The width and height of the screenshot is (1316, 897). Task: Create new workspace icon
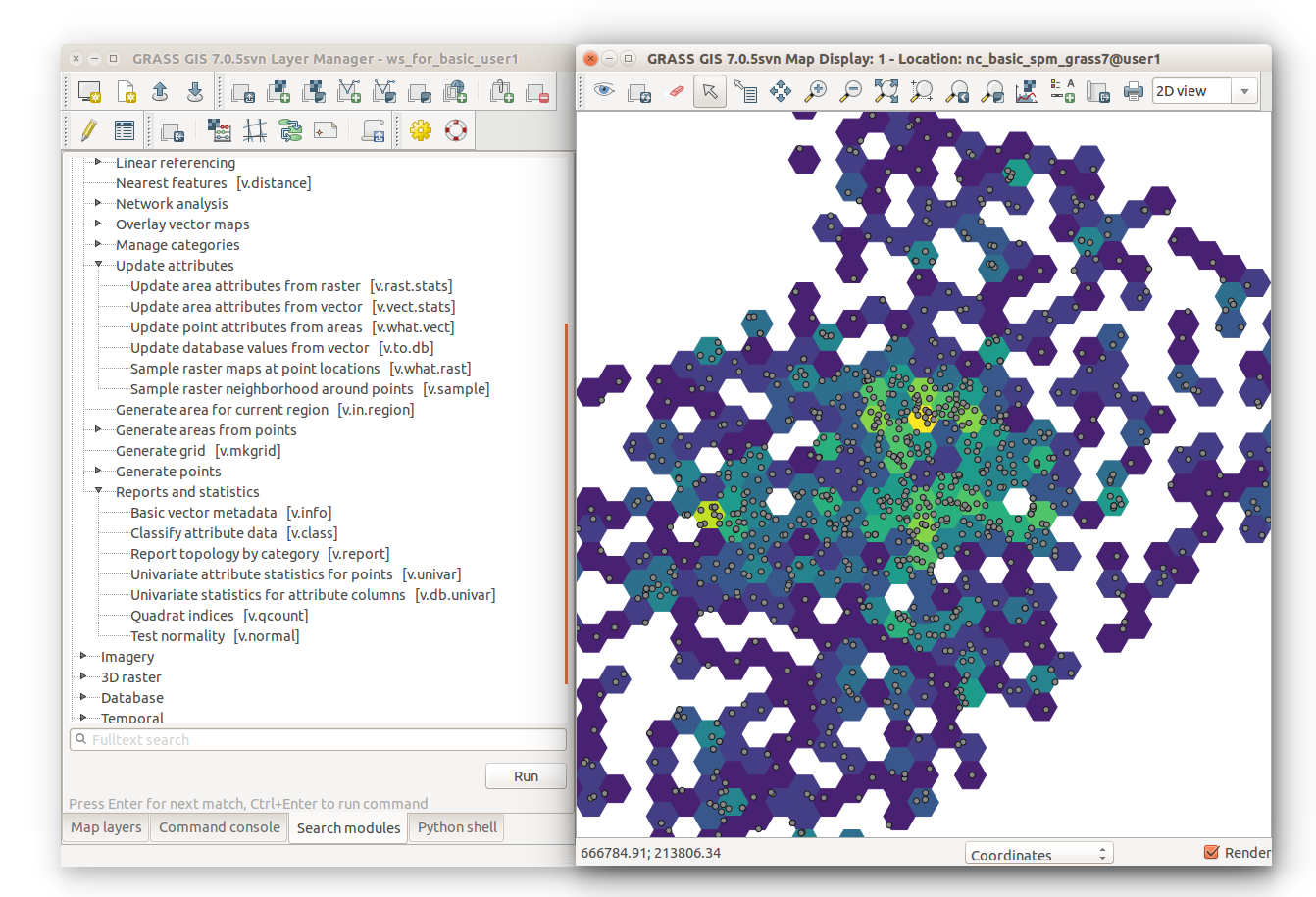pyautogui.click(x=126, y=92)
